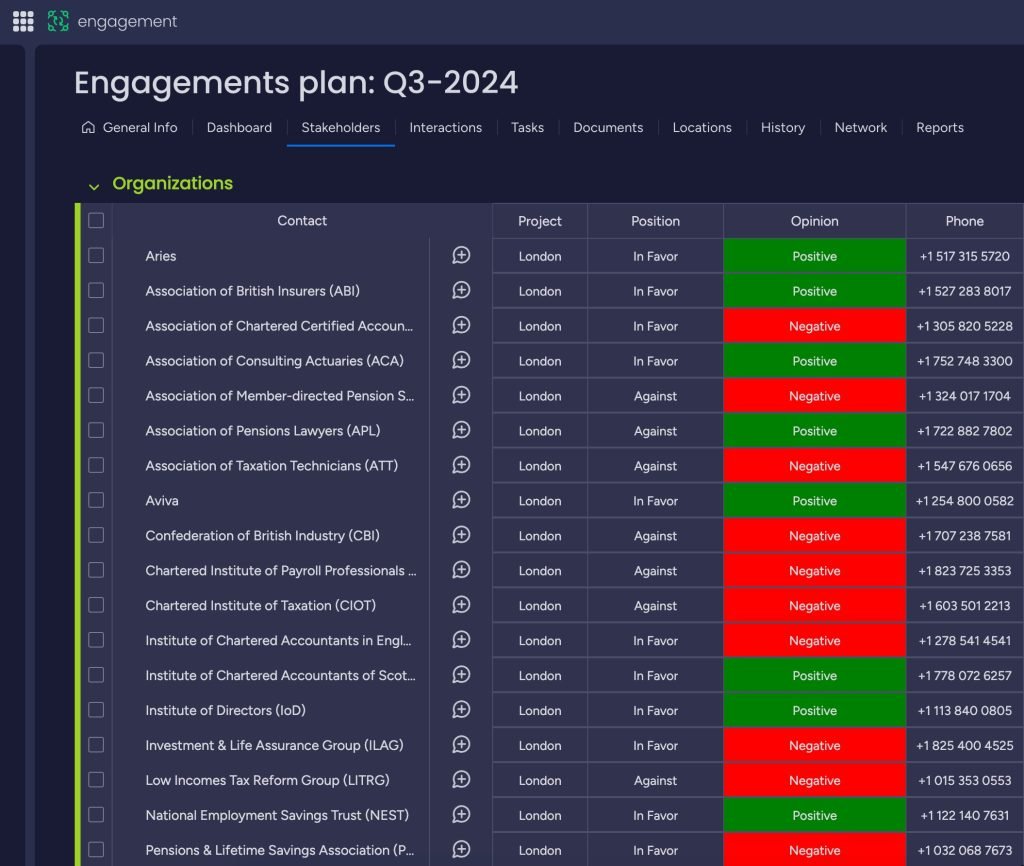The width and height of the screenshot is (1024, 866).
Task: Add interaction for Association of Consulting Actuaries
Action: pos(461,361)
